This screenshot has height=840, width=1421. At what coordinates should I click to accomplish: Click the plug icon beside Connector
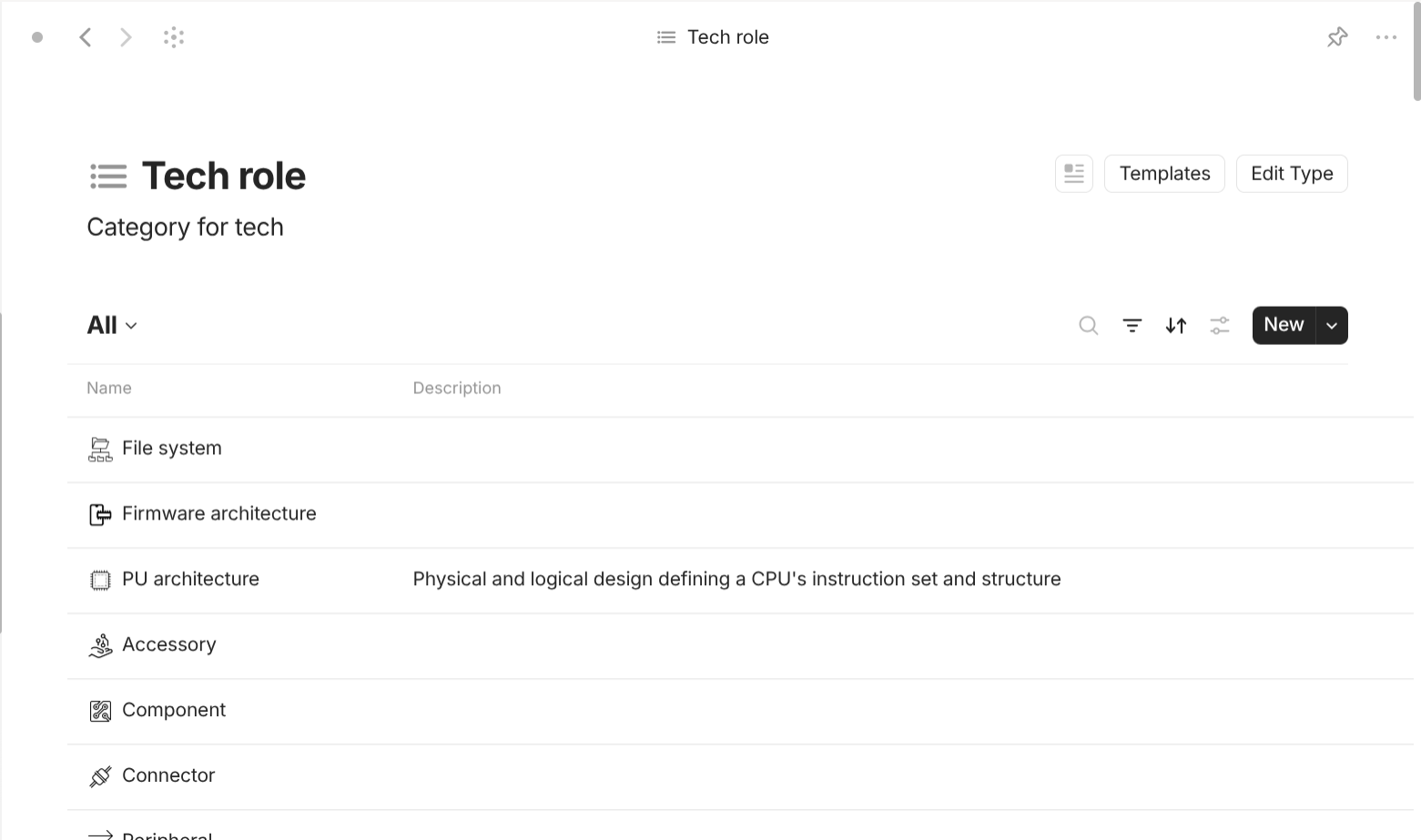100,774
